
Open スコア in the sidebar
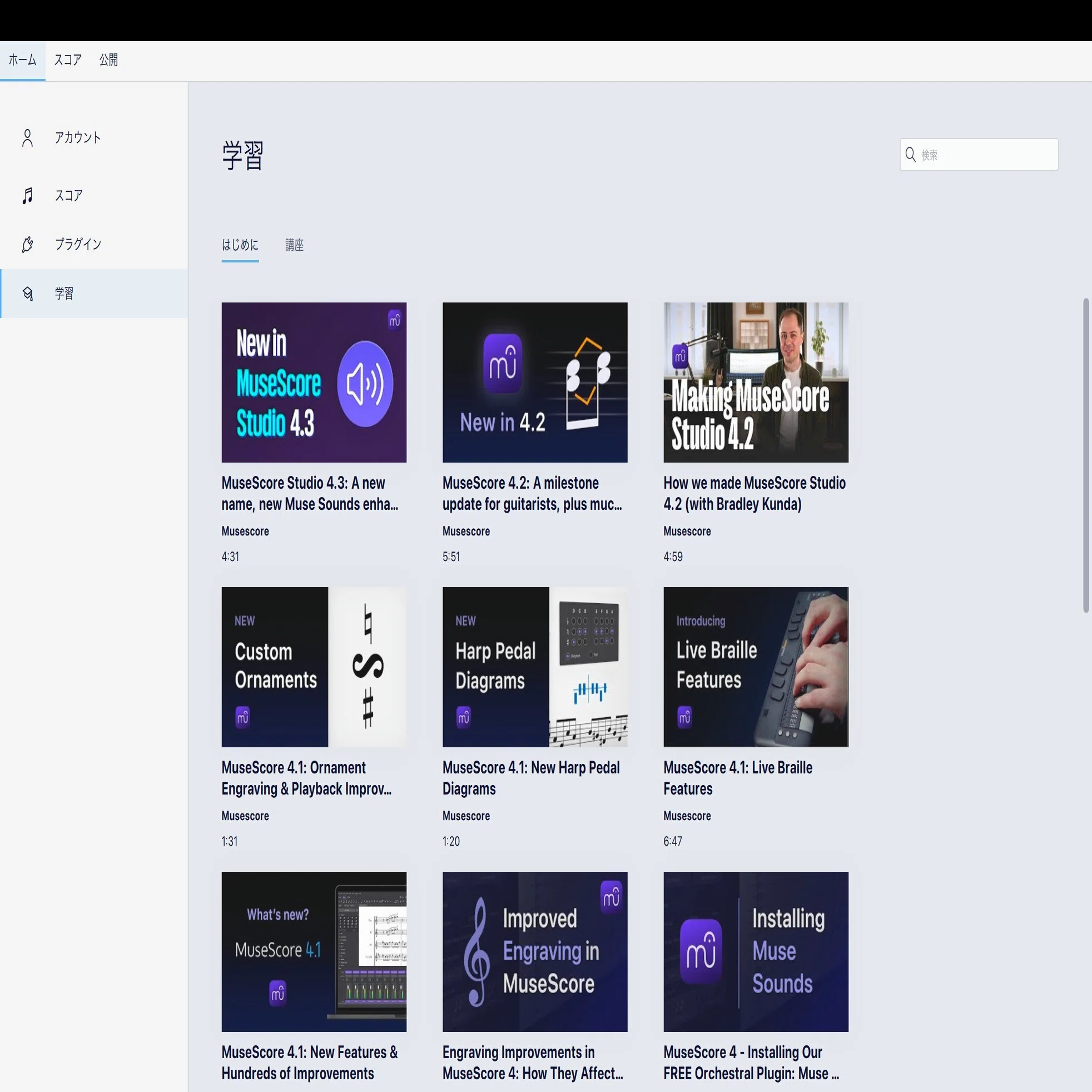(94, 196)
